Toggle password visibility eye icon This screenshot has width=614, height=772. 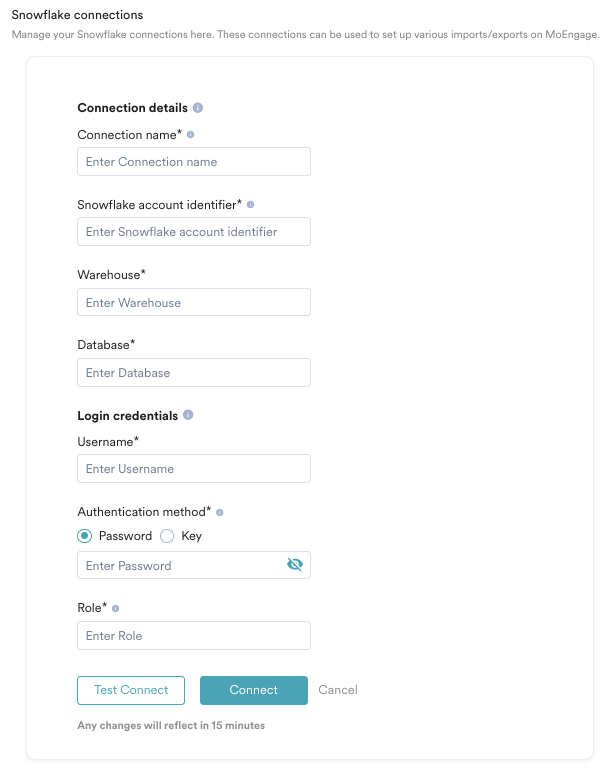(294, 565)
